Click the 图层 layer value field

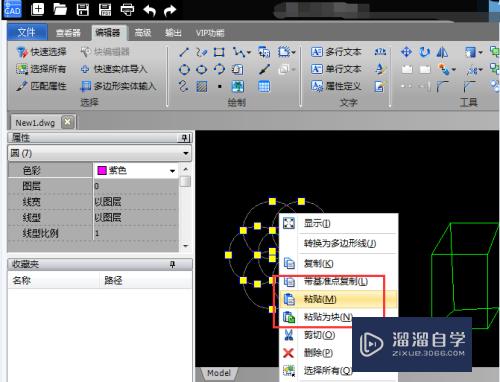click(x=136, y=186)
